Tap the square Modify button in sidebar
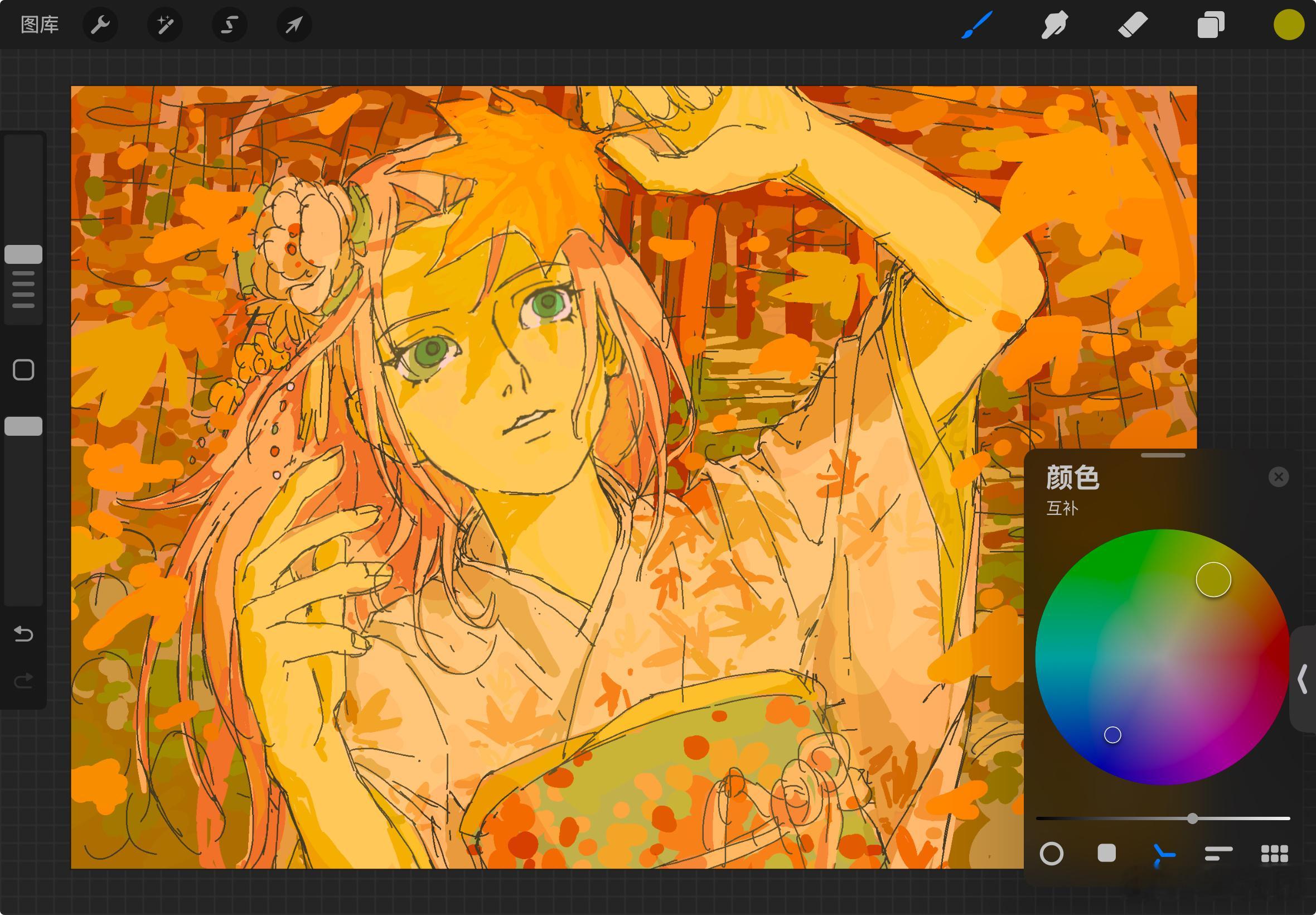Screen dimensions: 1316x915 click(23, 370)
